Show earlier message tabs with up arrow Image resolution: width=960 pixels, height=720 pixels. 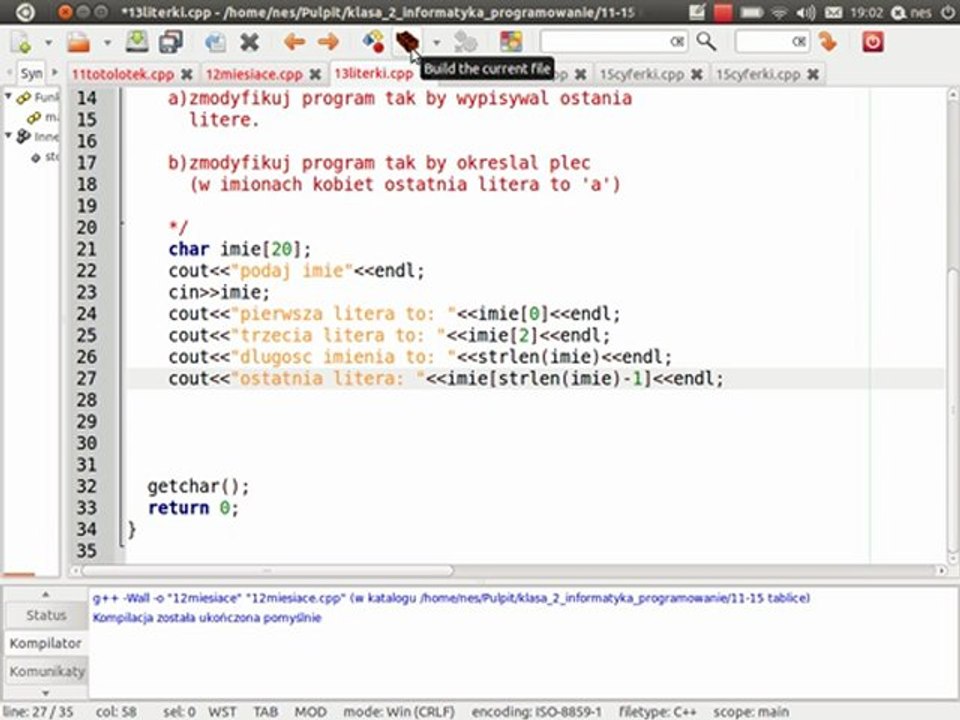(x=46, y=594)
